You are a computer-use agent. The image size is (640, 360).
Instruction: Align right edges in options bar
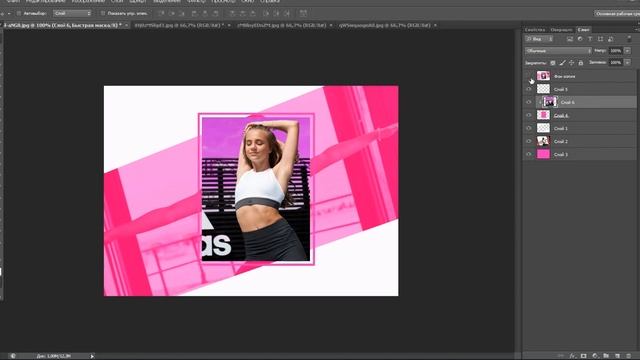[216, 13]
